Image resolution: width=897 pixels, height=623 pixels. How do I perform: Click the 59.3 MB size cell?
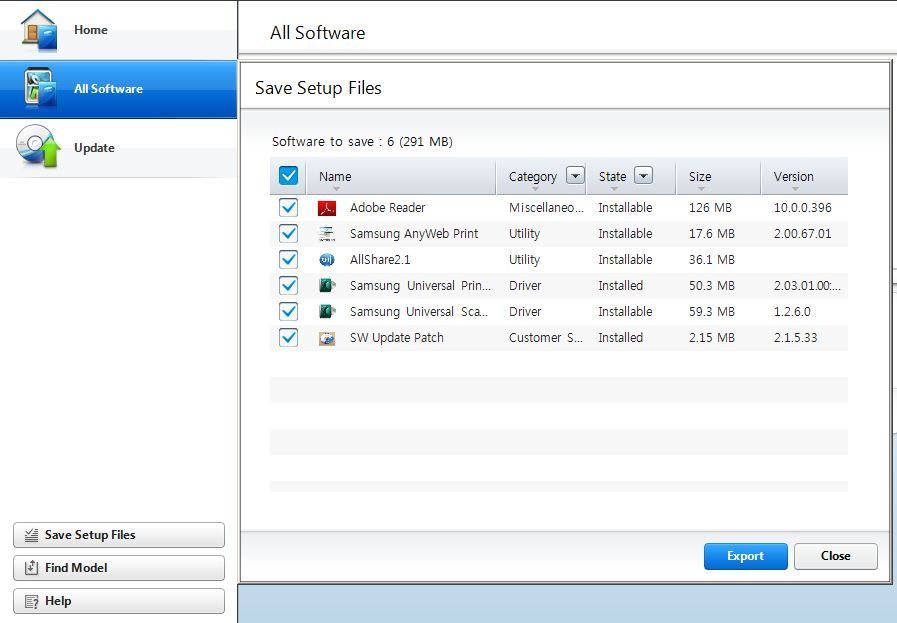[712, 312]
